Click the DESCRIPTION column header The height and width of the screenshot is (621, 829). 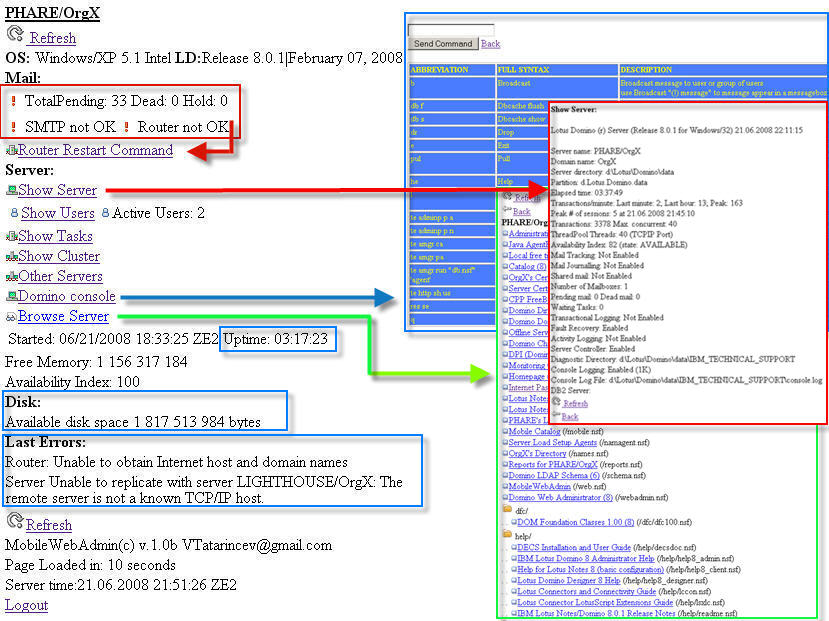coord(723,70)
